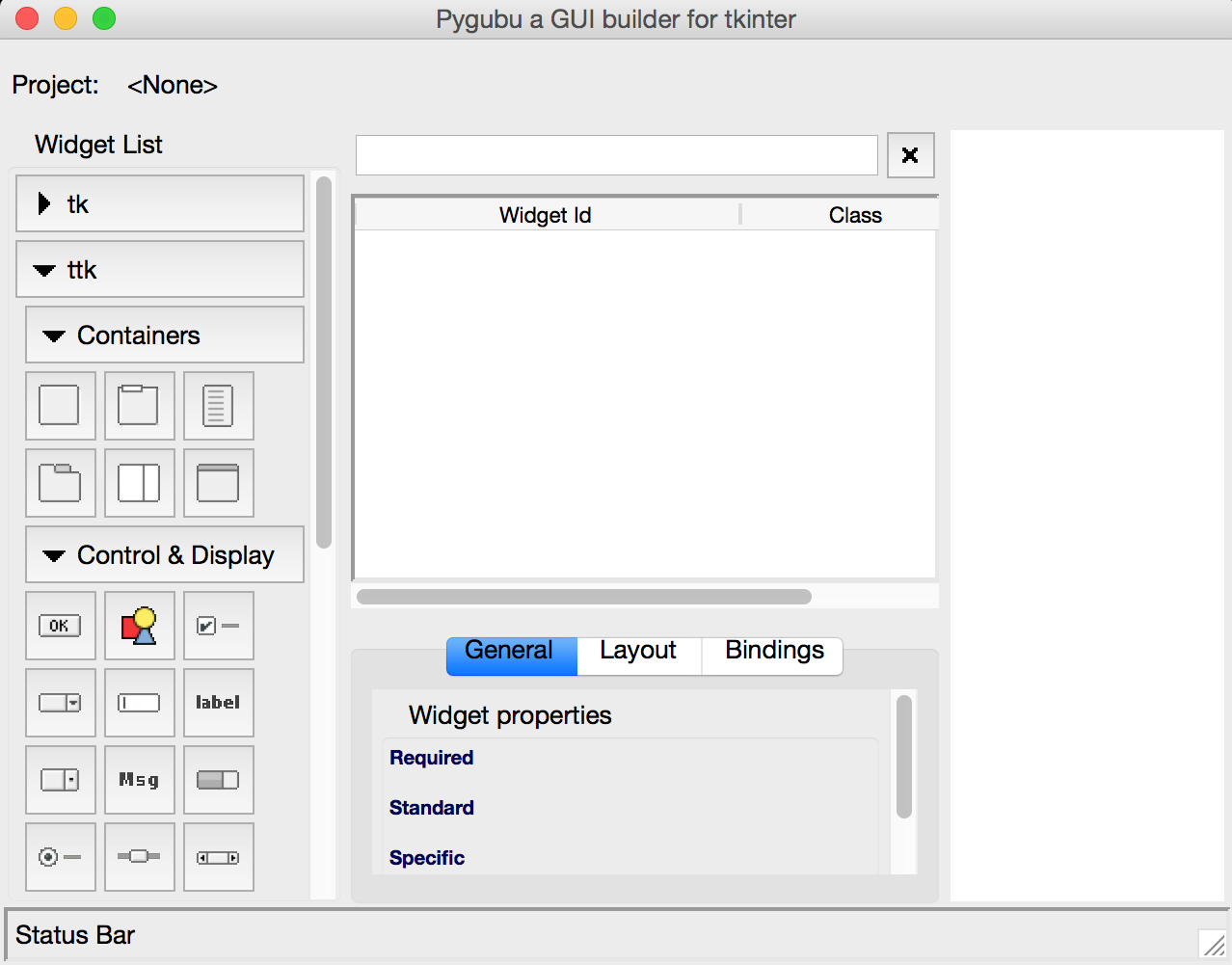The width and height of the screenshot is (1232, 965).
Task: Switch to the Layout tab
Action: point(638,656)
